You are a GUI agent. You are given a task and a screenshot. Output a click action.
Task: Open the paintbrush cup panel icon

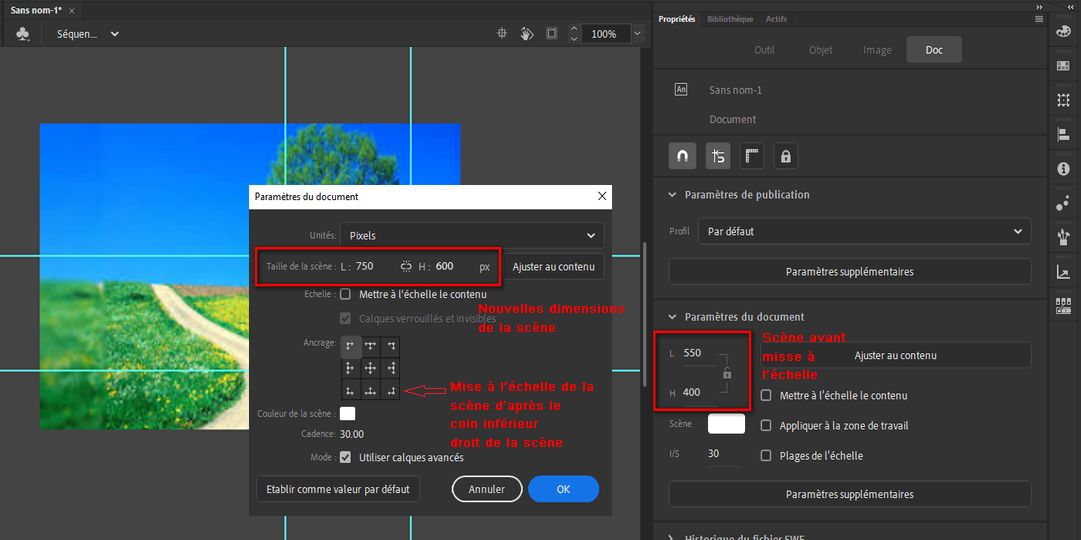pyautogui.click(x=1063, y=238)
